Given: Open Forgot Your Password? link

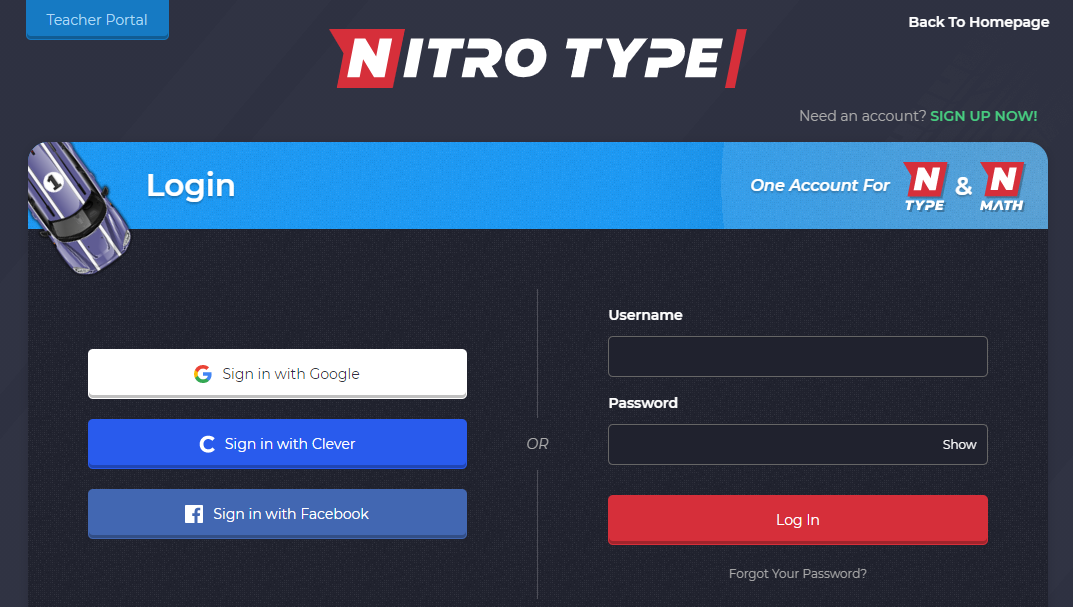Looking at the screenshot, I should pyautogui.click(x=797, y=573).
